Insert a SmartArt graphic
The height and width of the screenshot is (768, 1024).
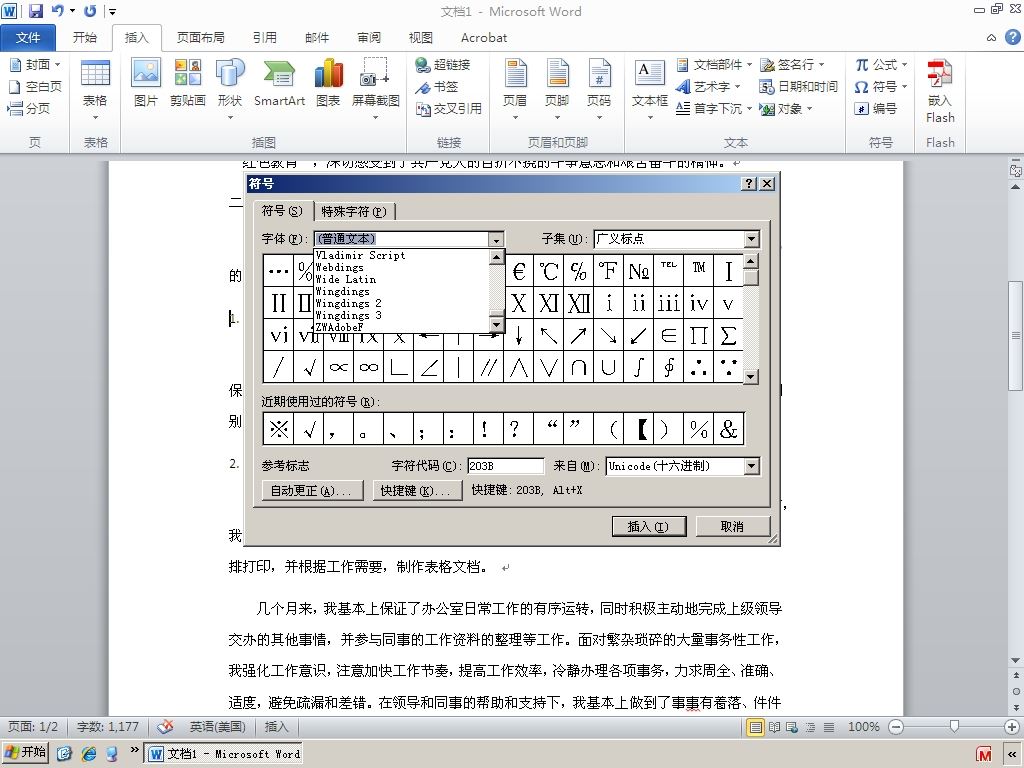point(280,83)
